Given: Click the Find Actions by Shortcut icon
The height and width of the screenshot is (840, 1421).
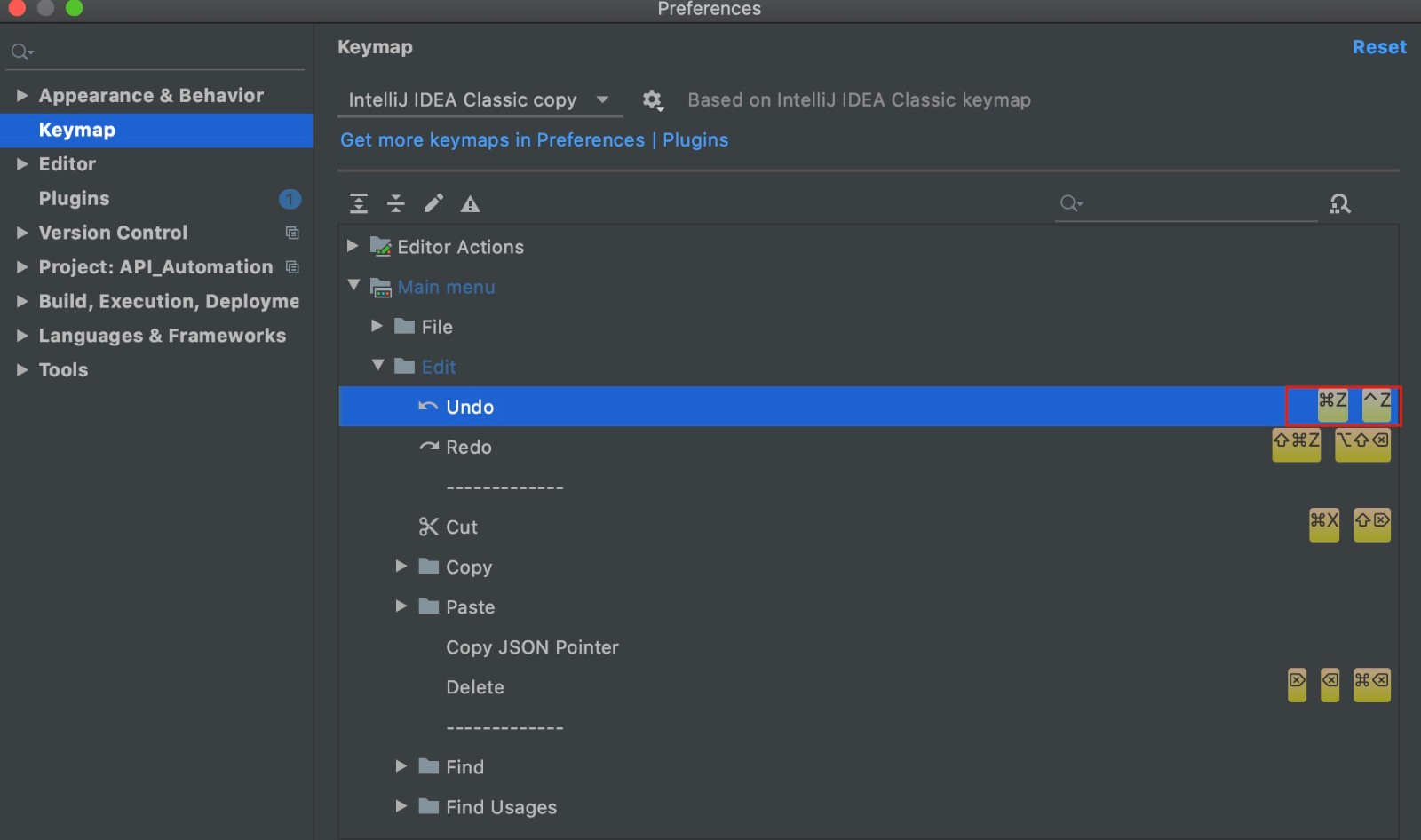Looking at the screenshot, I should [x=1340, y=204].
